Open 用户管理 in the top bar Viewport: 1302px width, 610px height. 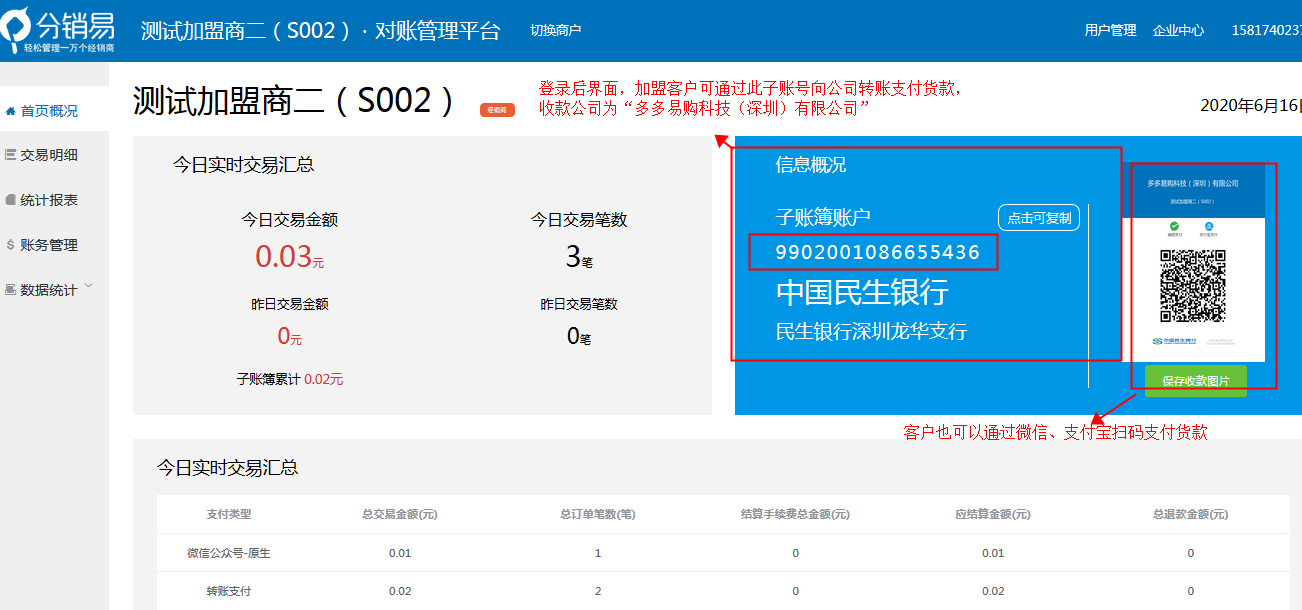click(x=1110, y=30)
